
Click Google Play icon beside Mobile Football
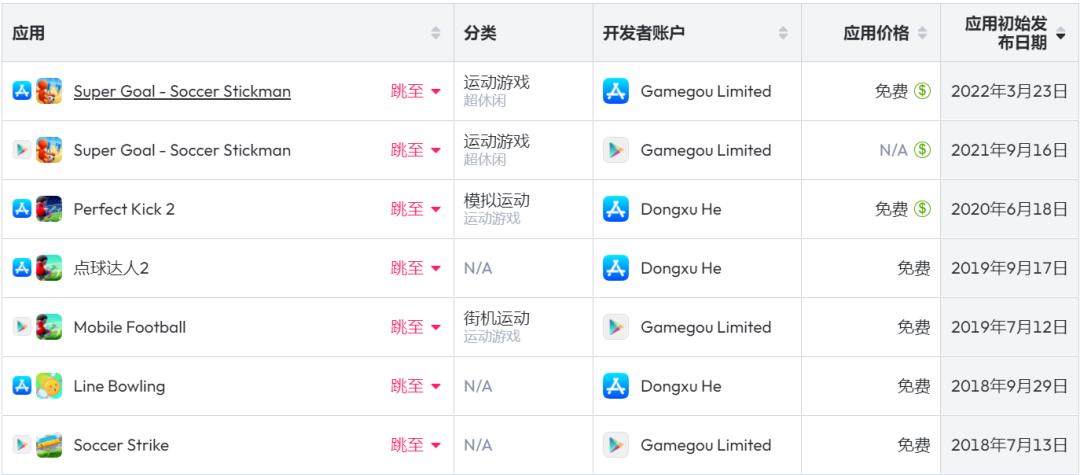(x=22, y=327)
